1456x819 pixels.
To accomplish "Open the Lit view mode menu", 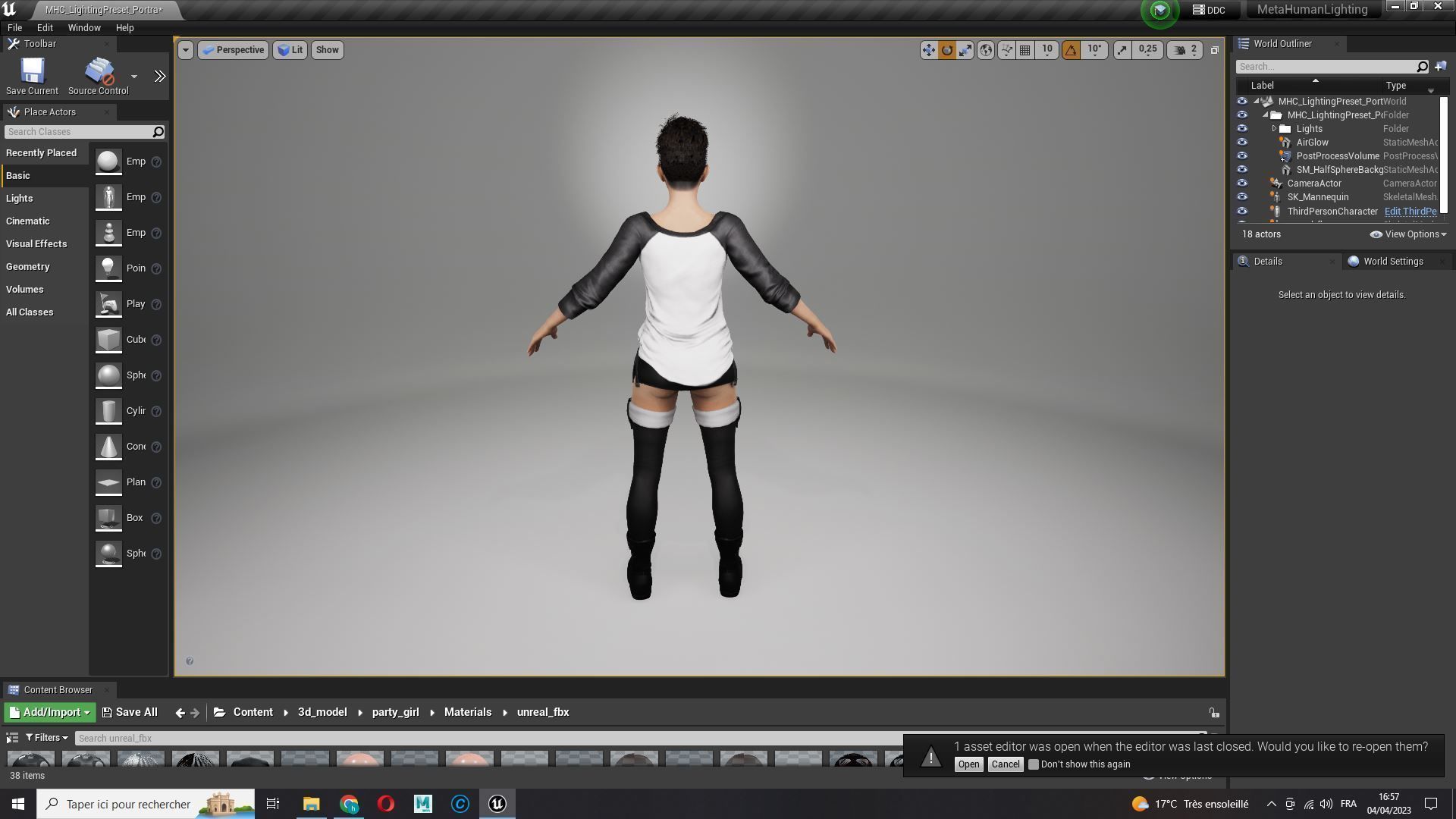I will [290, 50].
